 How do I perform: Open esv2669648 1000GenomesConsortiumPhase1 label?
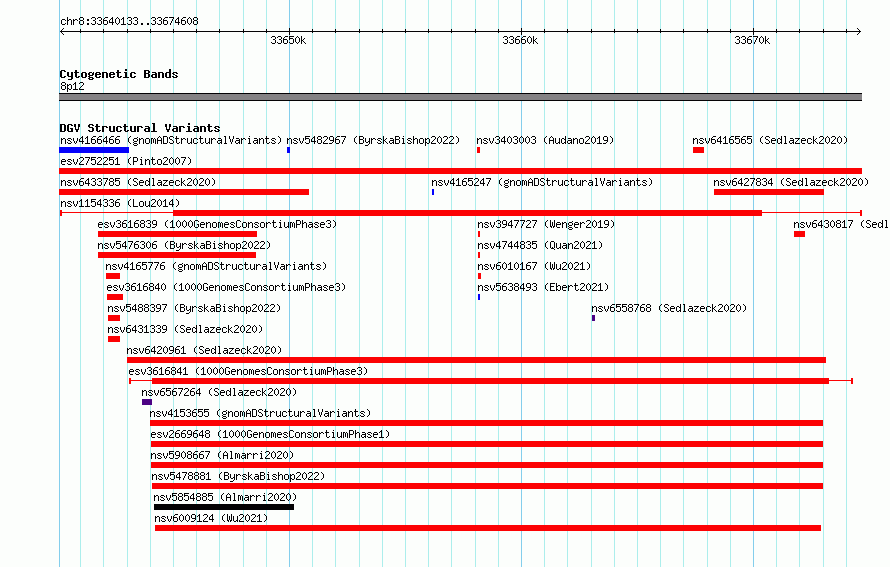270,434
